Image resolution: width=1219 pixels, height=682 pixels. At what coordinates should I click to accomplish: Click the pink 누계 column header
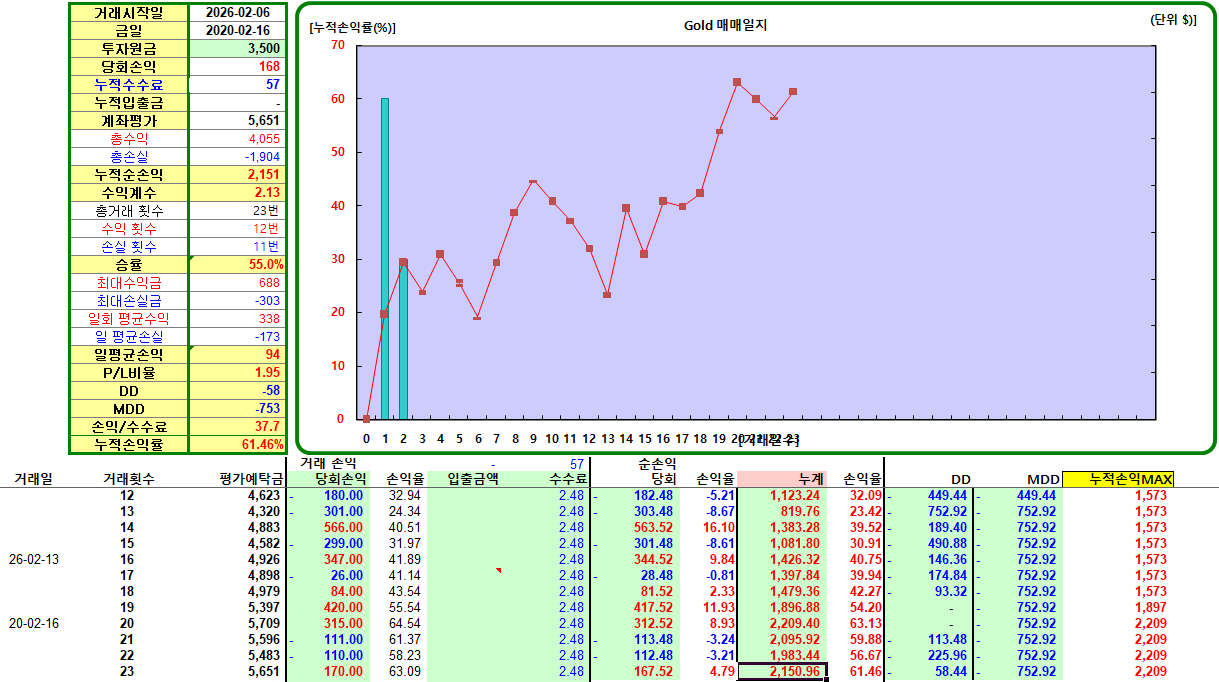782,479
